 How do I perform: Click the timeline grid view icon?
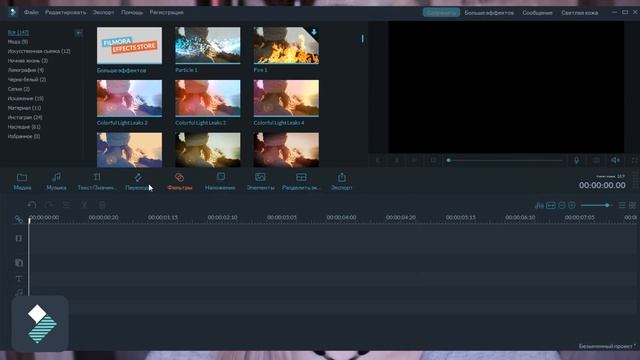click(632, 205)
